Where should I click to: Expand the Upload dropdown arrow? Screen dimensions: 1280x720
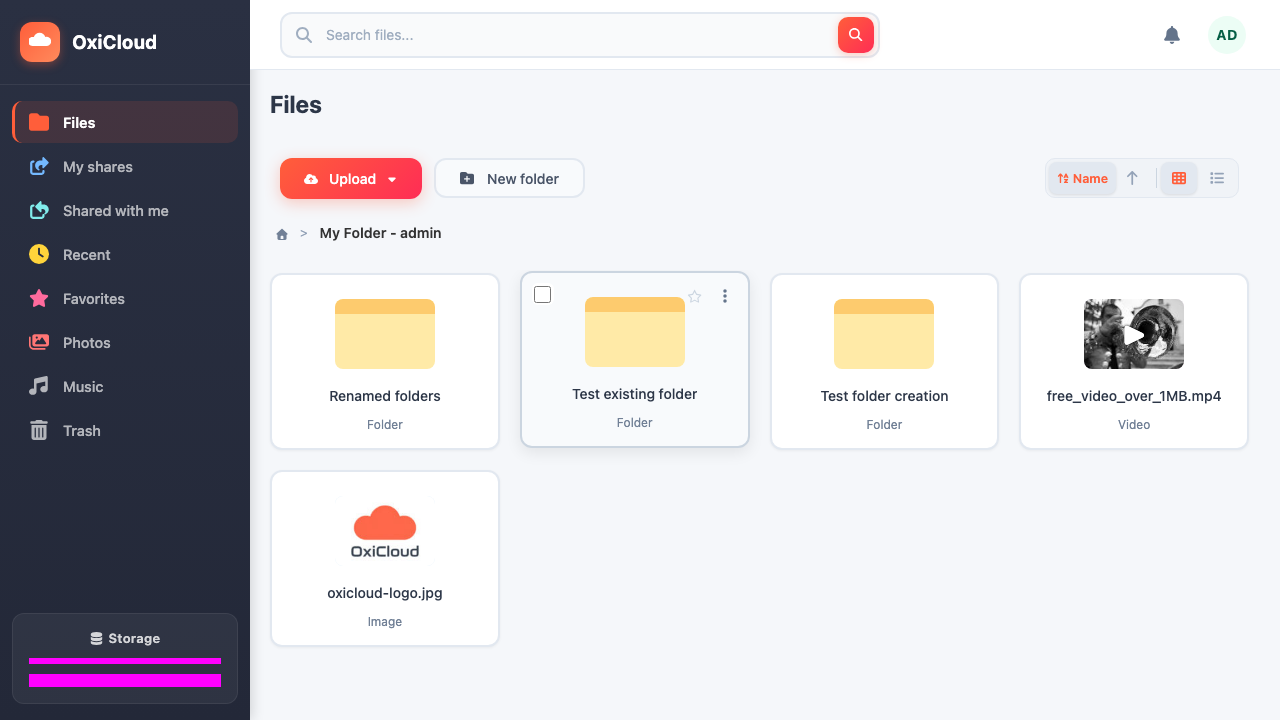(x=392, y=180)
